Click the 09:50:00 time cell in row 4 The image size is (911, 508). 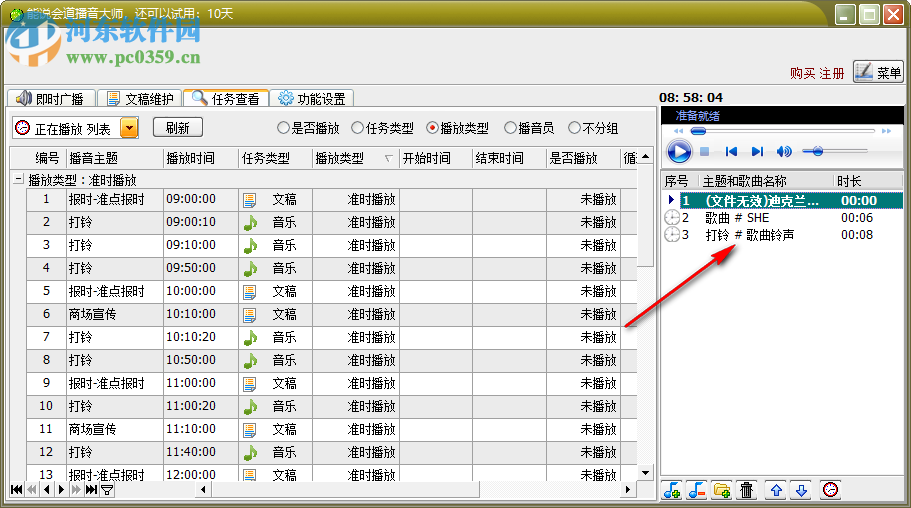coord(201,269)
